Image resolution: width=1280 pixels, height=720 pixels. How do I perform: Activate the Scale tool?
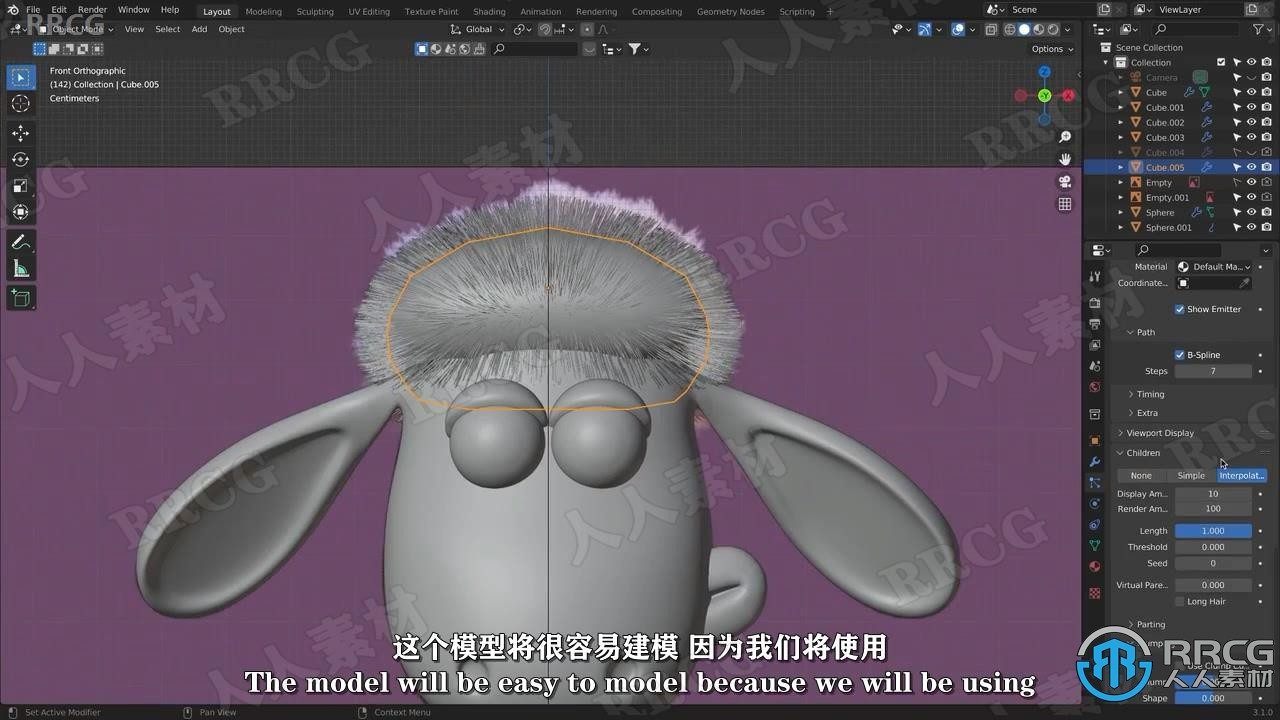tap(20, 186)
